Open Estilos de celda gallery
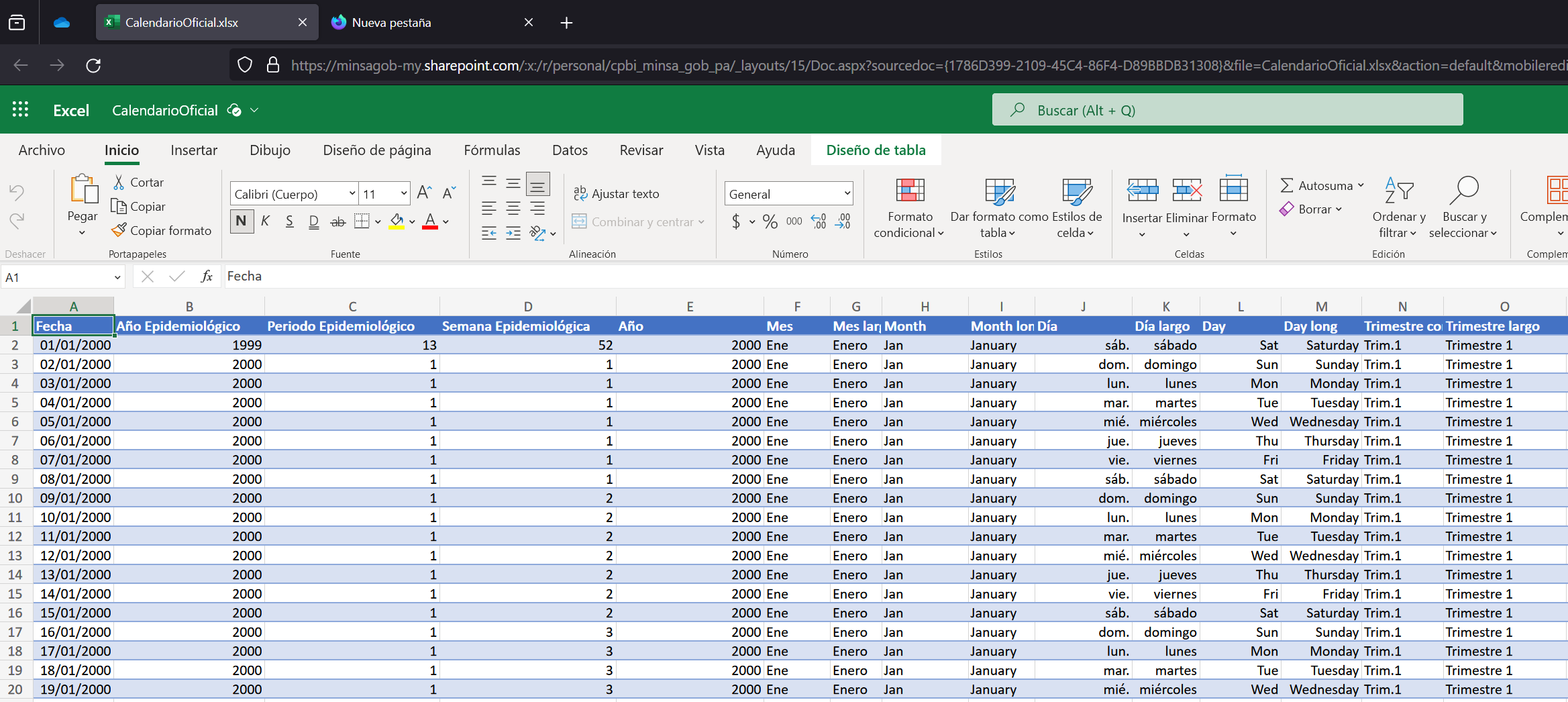Image resolution: width=1568 pixels, height=702 pixels. click(1077, 207)
